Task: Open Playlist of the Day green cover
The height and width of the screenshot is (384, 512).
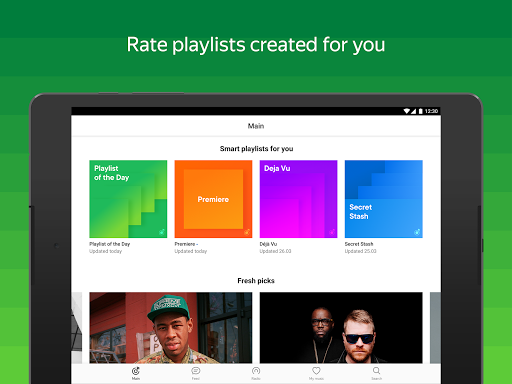Action: pos(128,199)
